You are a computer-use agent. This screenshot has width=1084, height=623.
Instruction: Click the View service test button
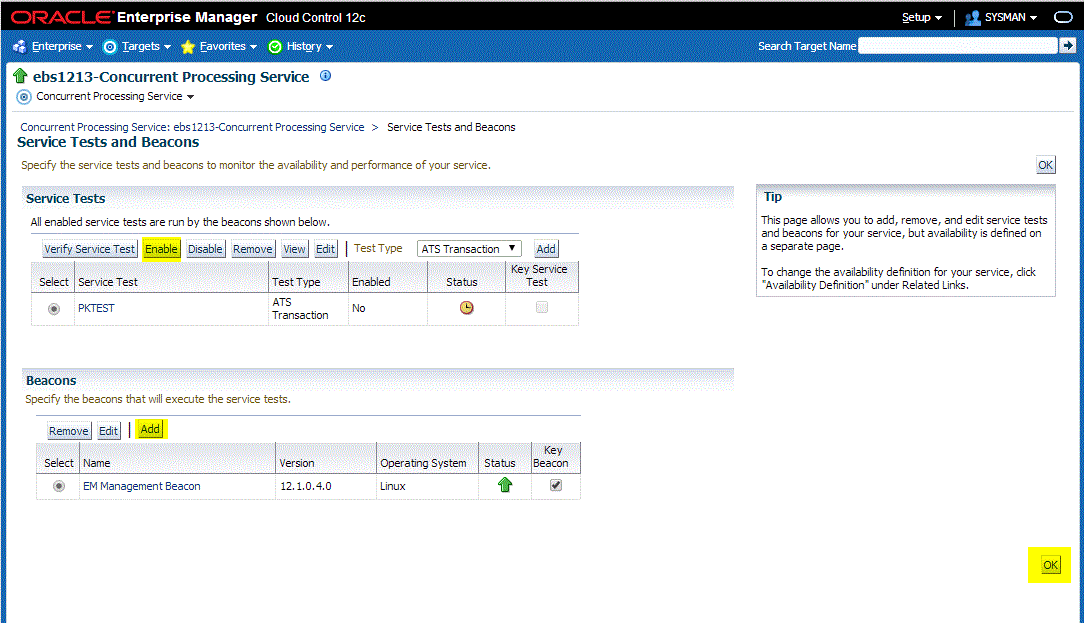[295, 249]
